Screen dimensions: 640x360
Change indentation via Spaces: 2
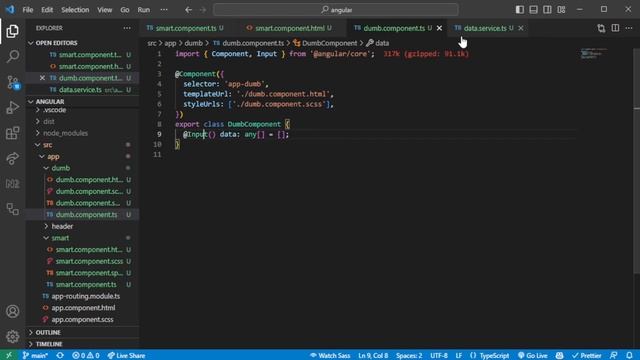(x=409, y=355)
